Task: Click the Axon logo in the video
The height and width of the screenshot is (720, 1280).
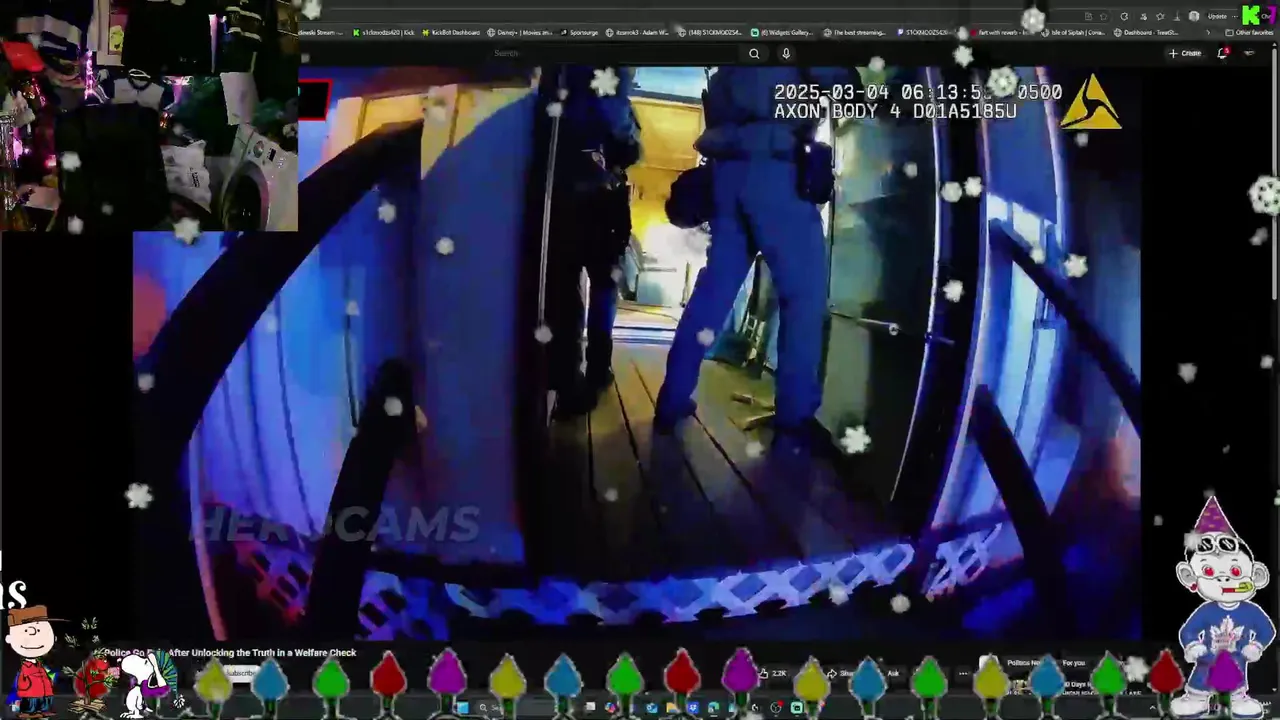Action: point(1090,102)
